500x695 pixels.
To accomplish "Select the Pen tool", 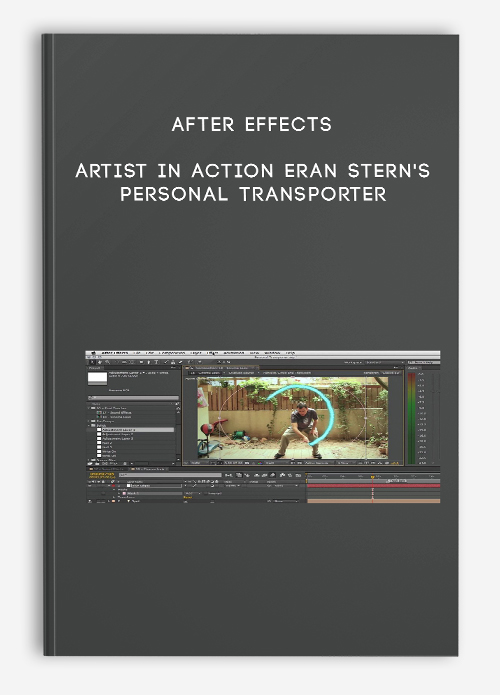I will tap(148, 362).
